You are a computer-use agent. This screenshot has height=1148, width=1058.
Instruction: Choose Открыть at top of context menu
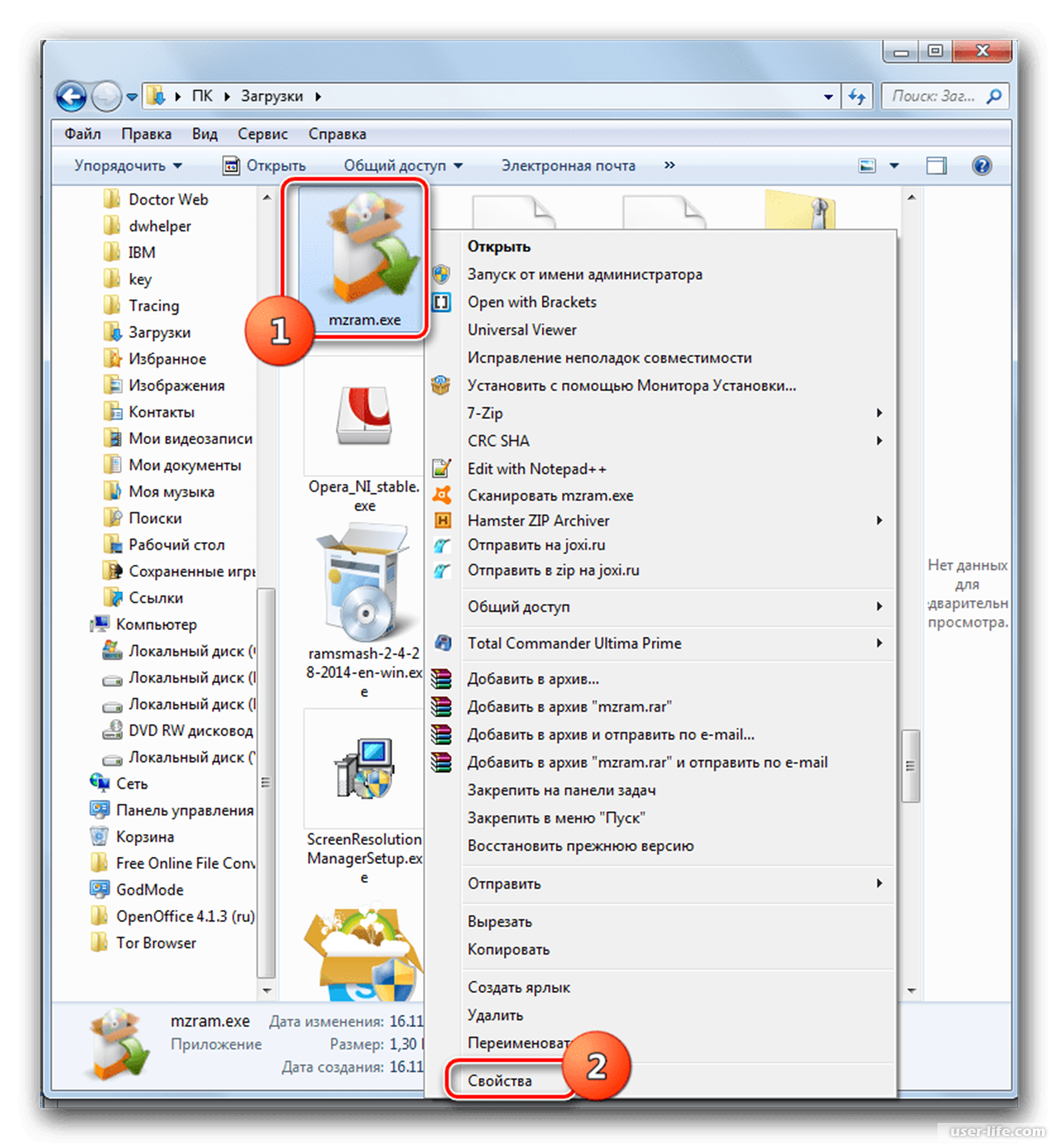pos(499,247)
